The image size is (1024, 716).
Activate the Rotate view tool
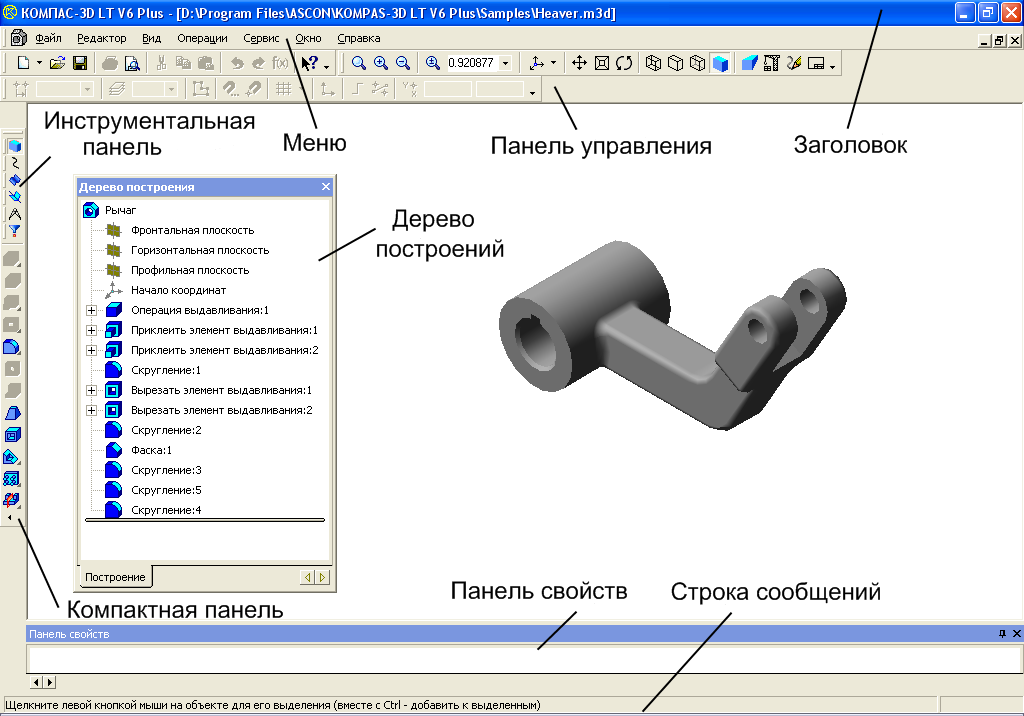(624, 63)
